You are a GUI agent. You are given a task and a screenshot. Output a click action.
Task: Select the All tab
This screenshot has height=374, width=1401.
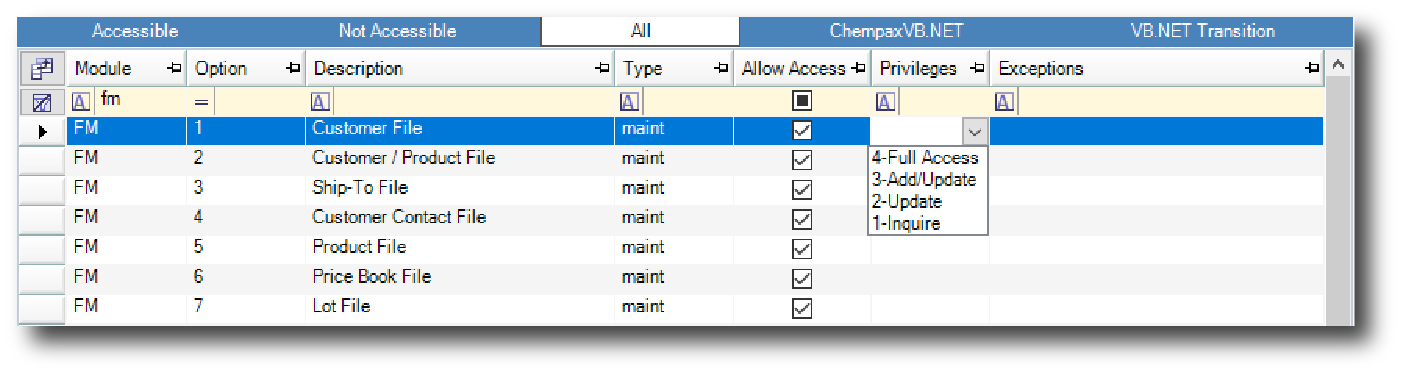click(x=641, y=31)
